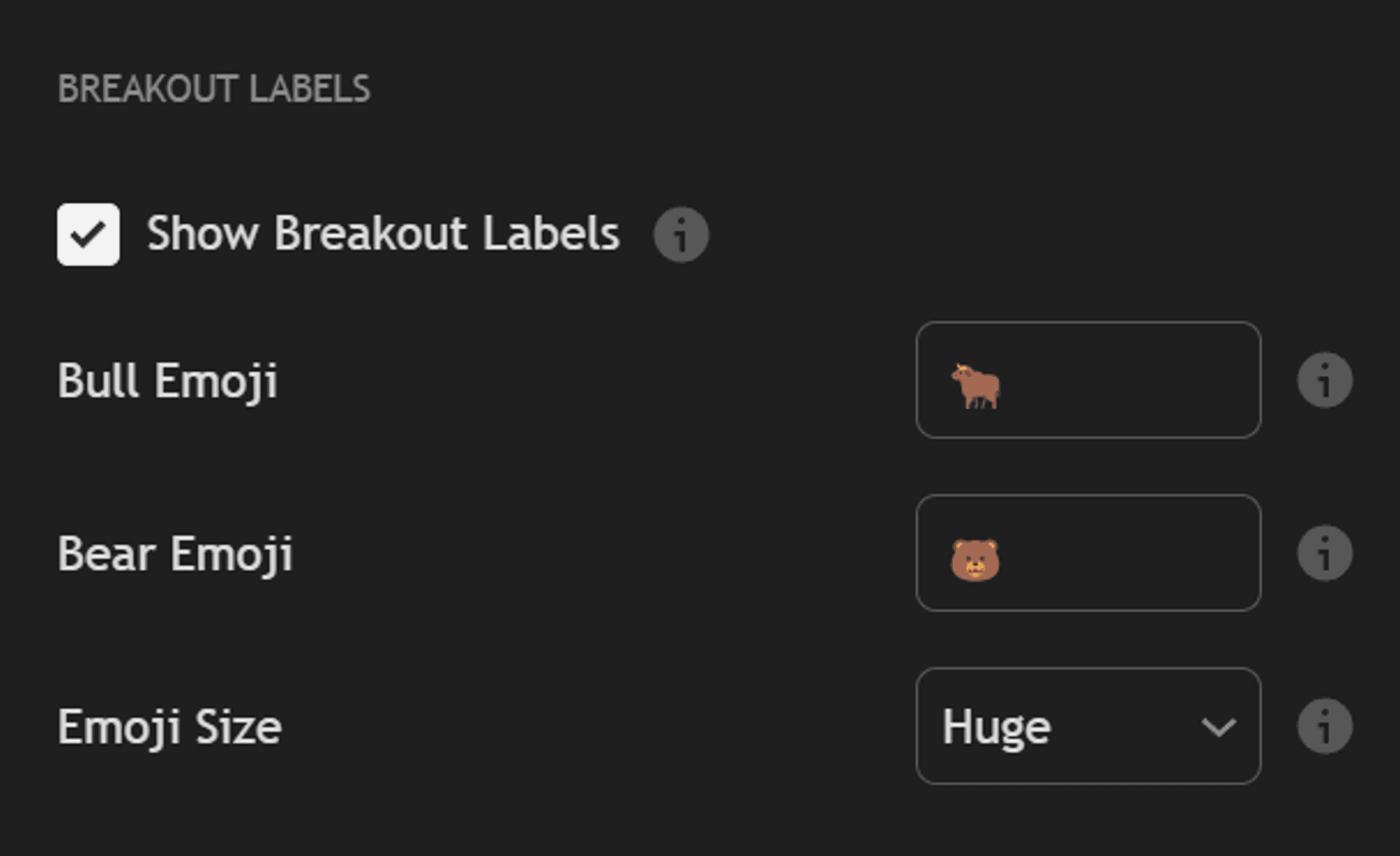This screenshot has width=1400, height=856.
Task: Uncheck the Show Breakout Labels checkbox
Action: pyautogui.click(x=88, y=235)
